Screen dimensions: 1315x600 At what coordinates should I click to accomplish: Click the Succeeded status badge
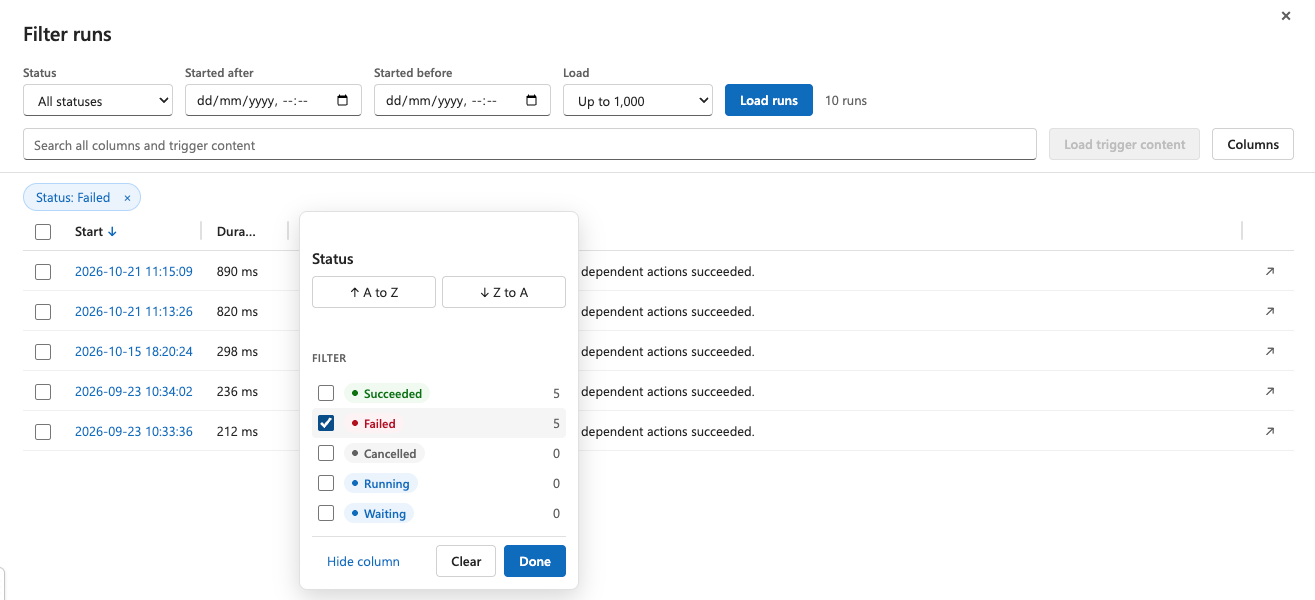point(387,393)
